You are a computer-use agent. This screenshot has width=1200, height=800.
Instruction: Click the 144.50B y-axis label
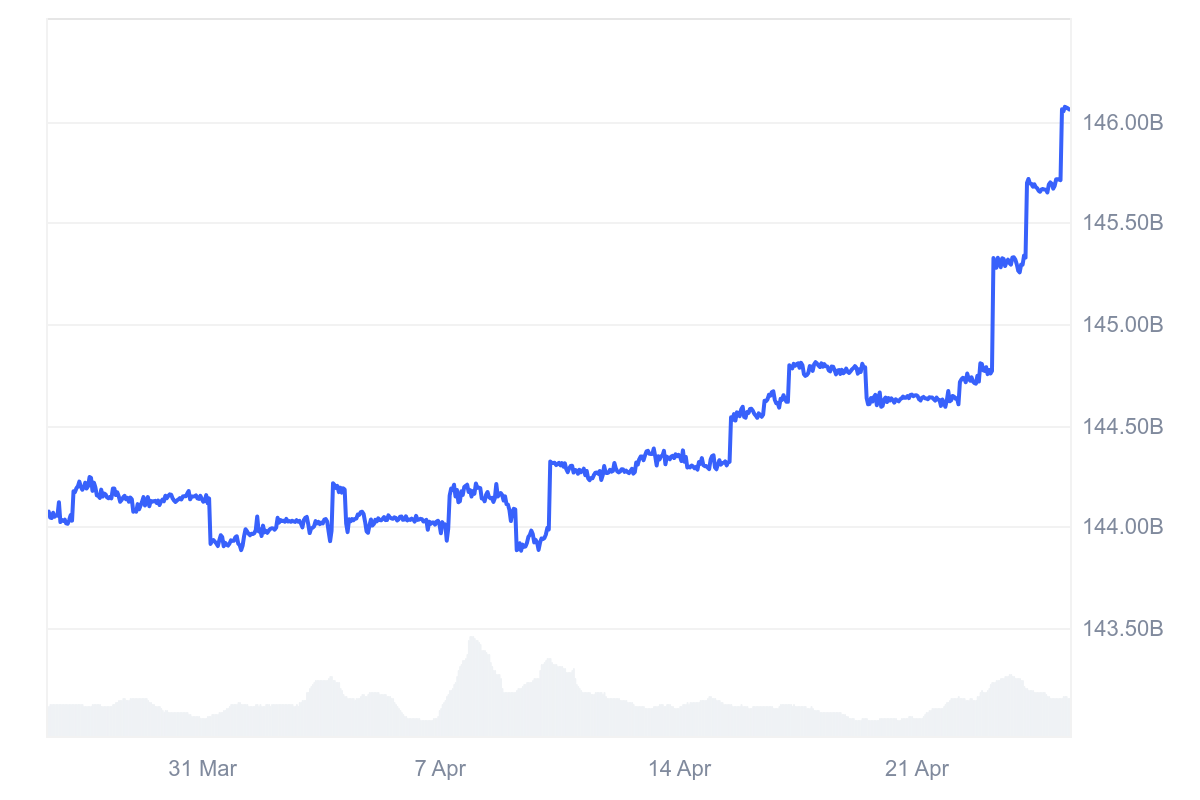tap(1123, 427)
